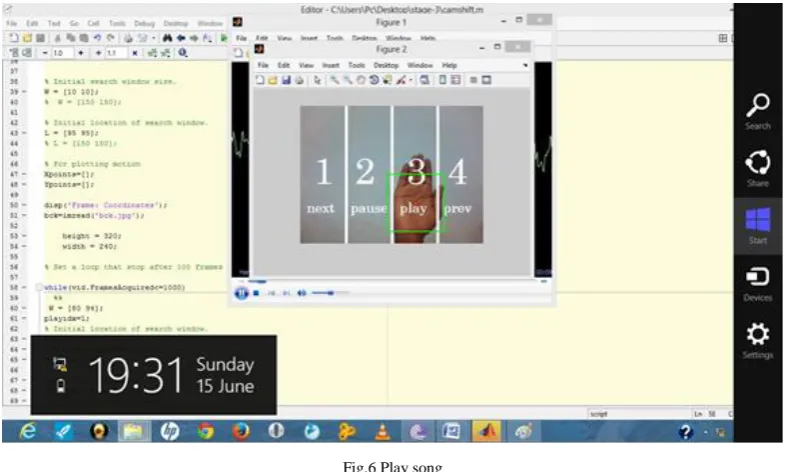The image size is (787, 472).
Task: Run script with green play icon
Action: (x=223, y=38)
